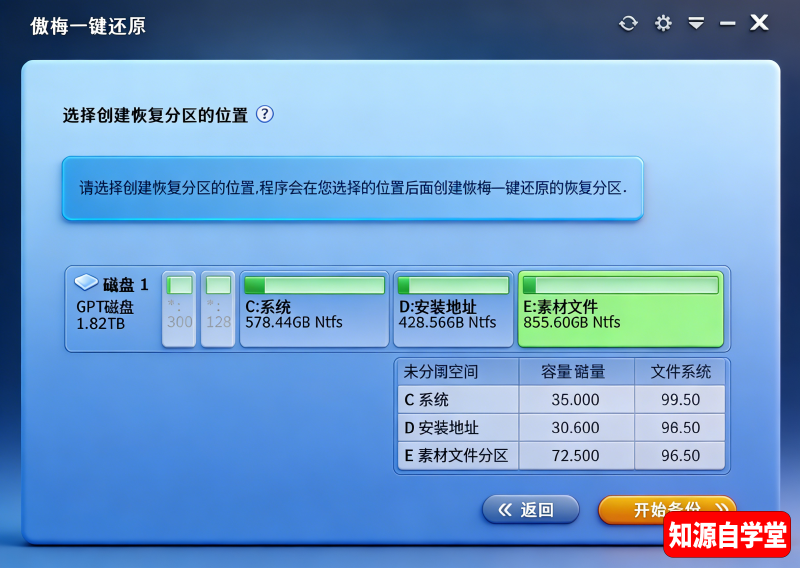This screenshot has width=800, height=568.
Task: Click the question mark help icon
Action: click(x=264, y=114)
